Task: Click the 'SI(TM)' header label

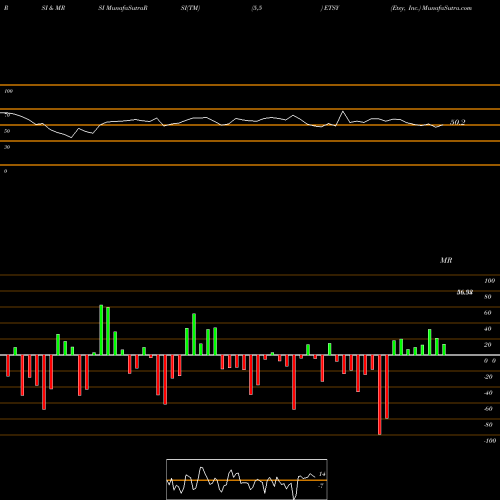Action: [190, 8]
